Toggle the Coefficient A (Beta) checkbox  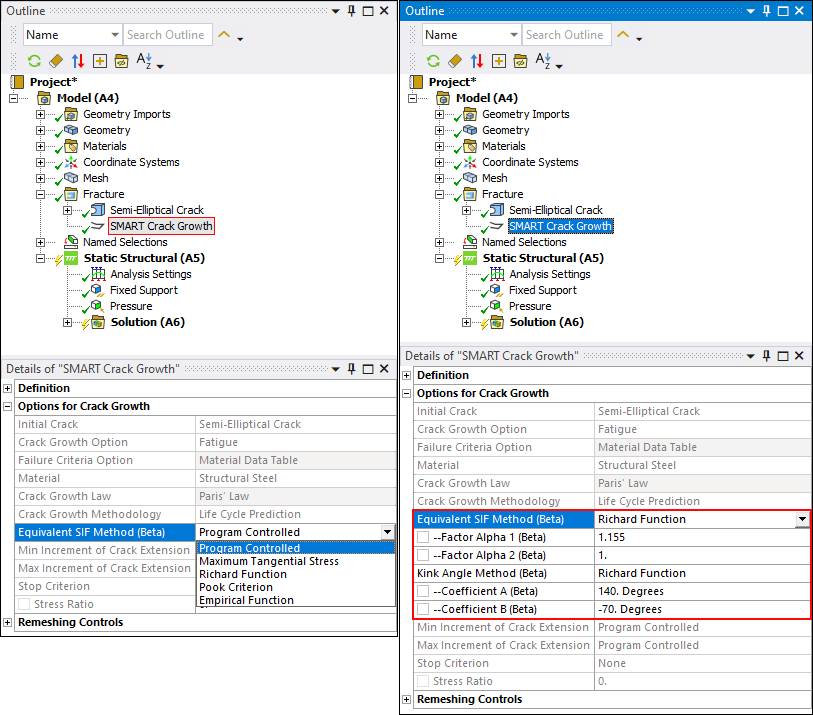pyautogui.click(x=424, y=592)
